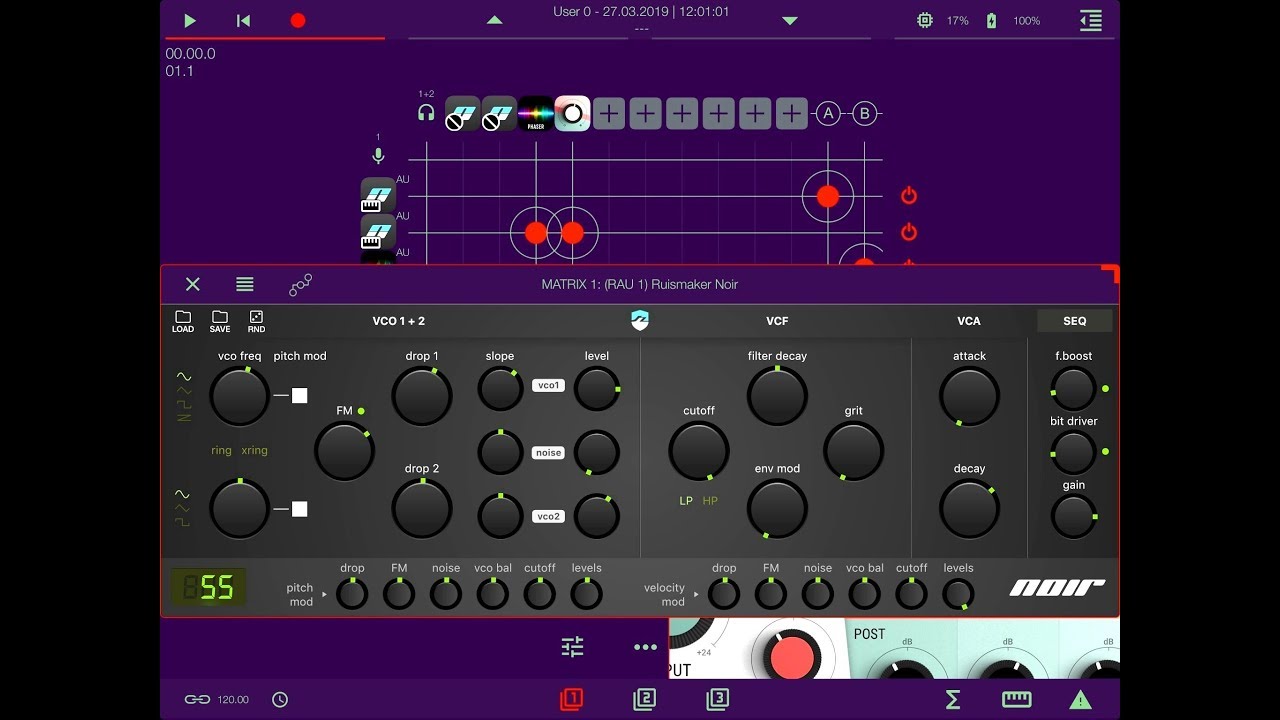Viewport: 1280px width, 720px height.
Task: Open the Phaser effect in matrix column
Action: tap(536, 114)
